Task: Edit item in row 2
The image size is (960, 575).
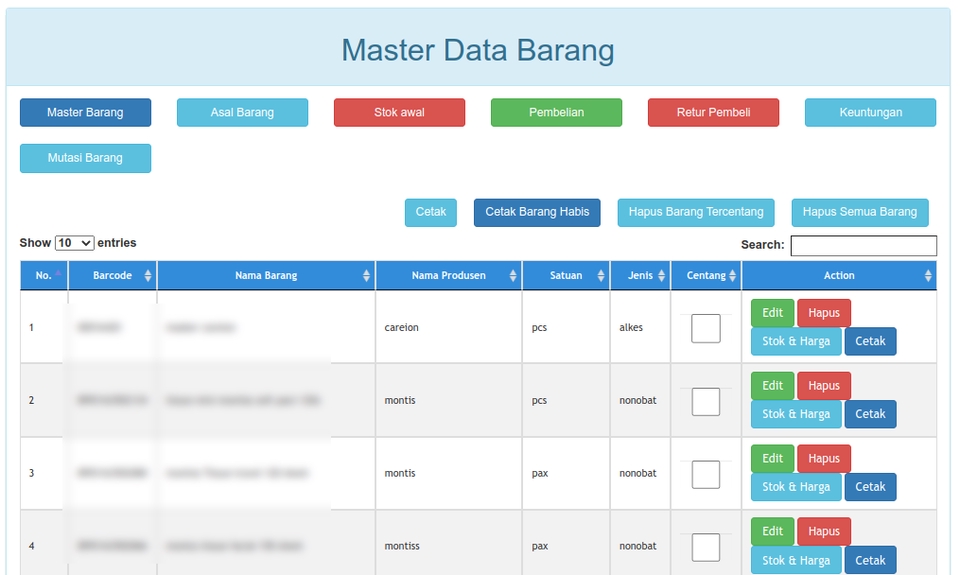Action: pos(773,386)
